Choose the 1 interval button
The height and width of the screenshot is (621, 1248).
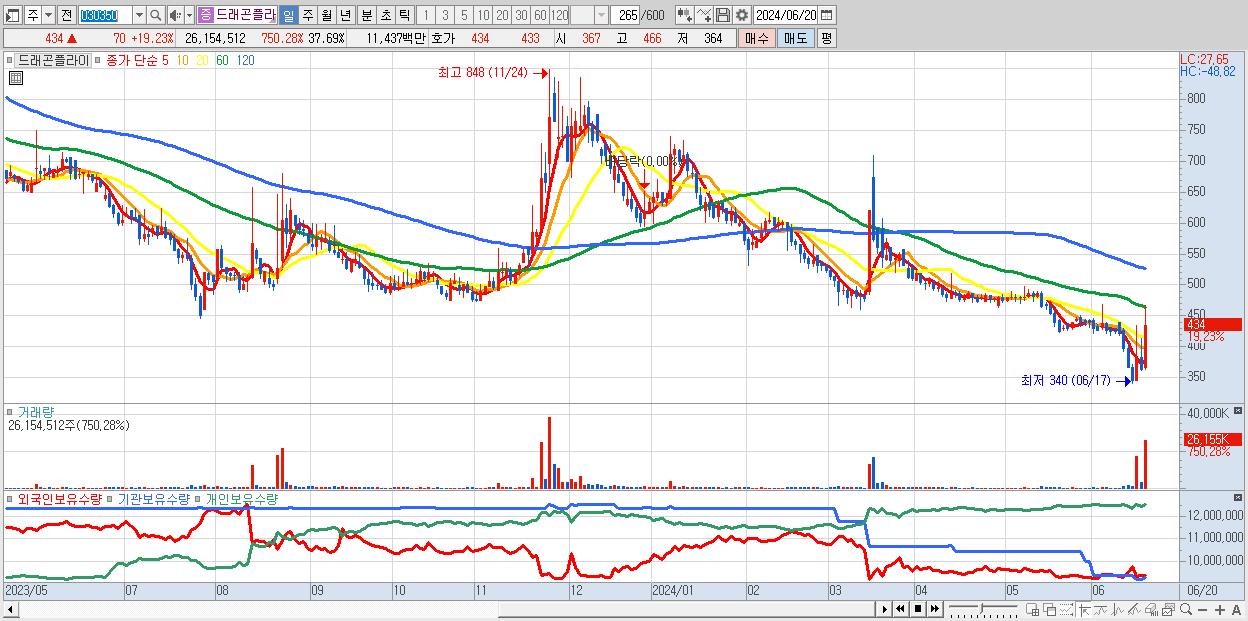click(425, 15)
